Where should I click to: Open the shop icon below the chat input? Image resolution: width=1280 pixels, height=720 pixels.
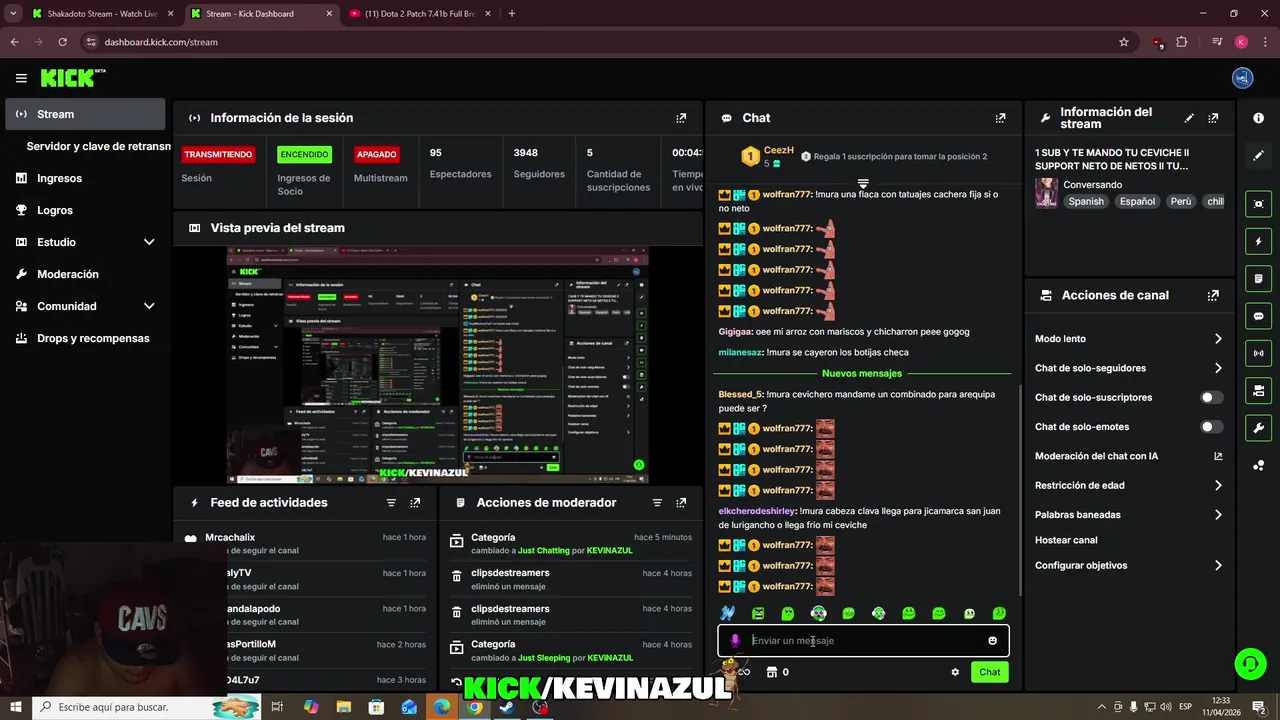(x=771, y=672)
